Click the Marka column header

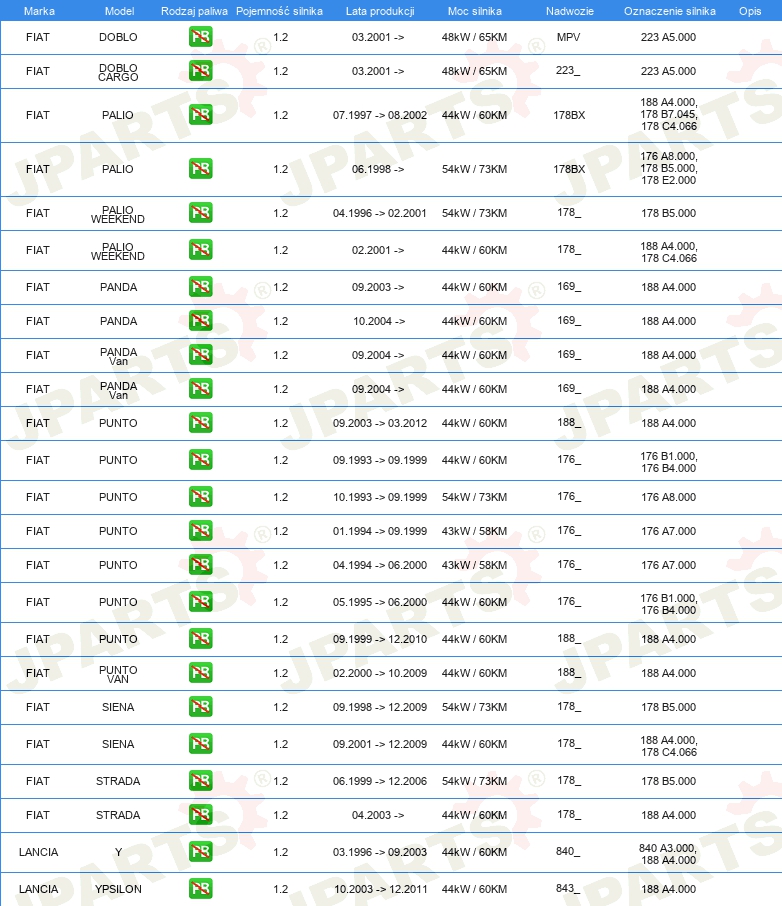pyautogui.click(x=39, y=11)
